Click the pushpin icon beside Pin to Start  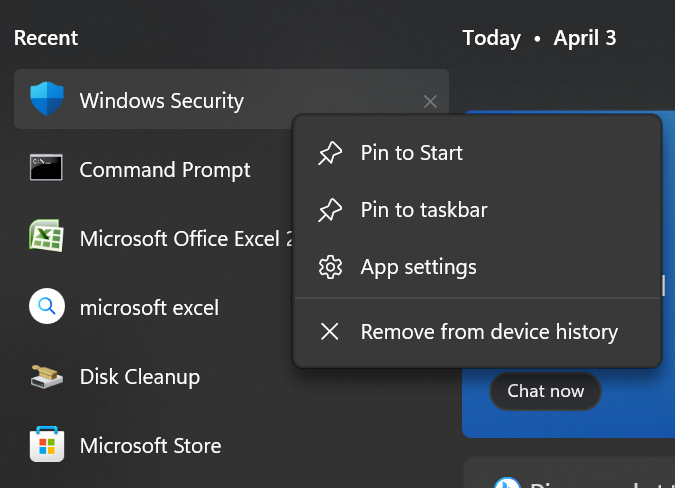pos(330,153)
